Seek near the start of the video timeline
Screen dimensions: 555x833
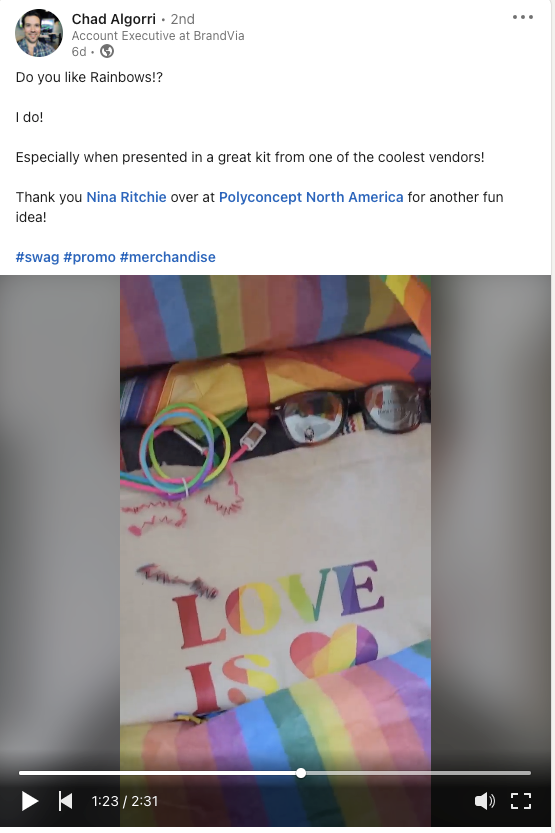pos(29,773)
